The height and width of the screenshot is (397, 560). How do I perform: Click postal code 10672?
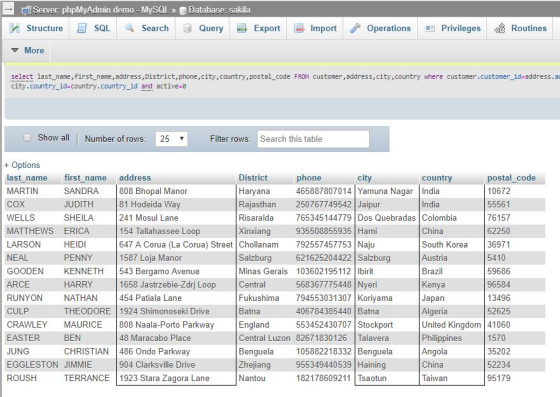(x=499, y=191)
